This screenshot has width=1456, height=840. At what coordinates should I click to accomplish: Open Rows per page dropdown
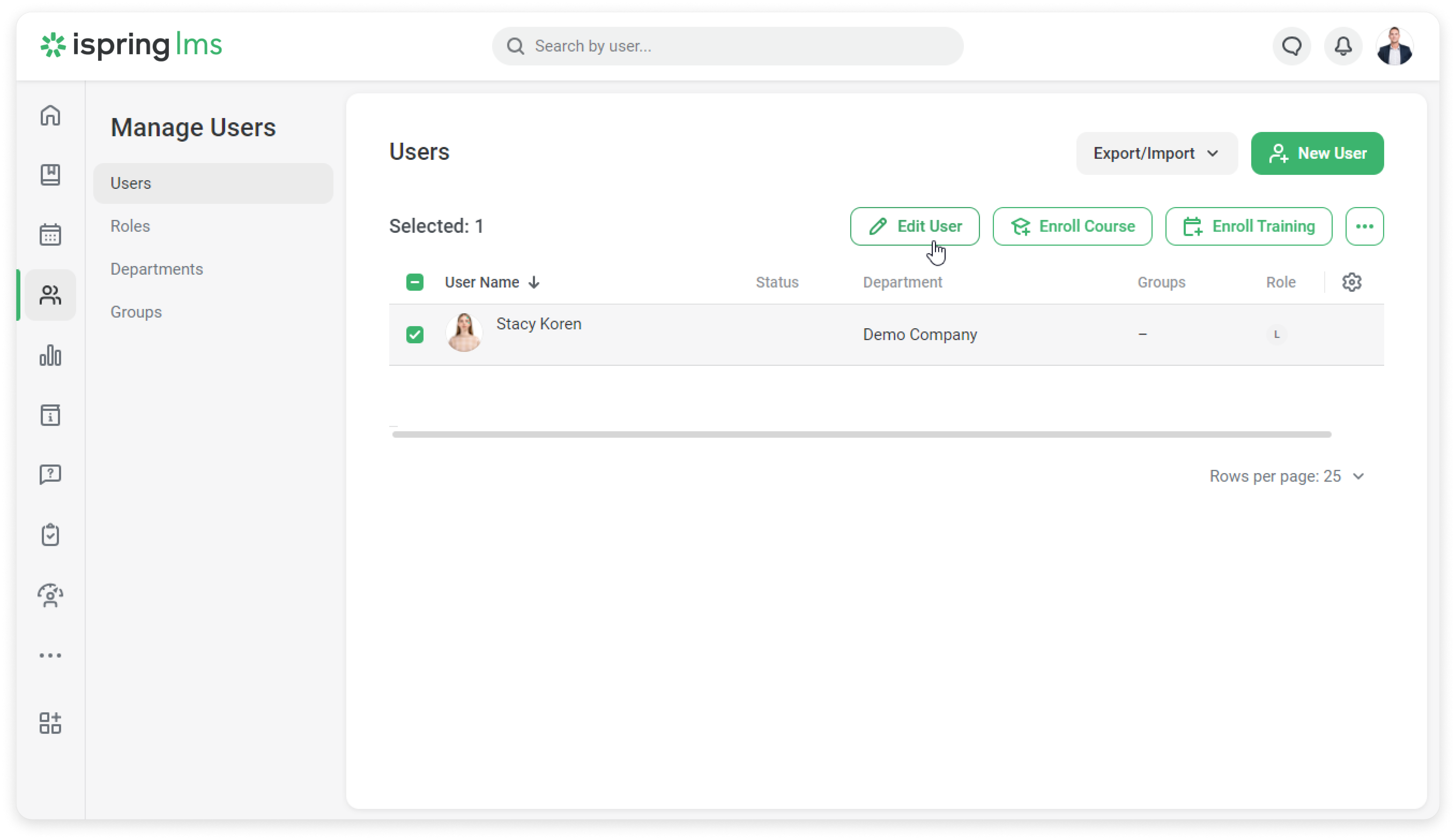pos(1287,476)
